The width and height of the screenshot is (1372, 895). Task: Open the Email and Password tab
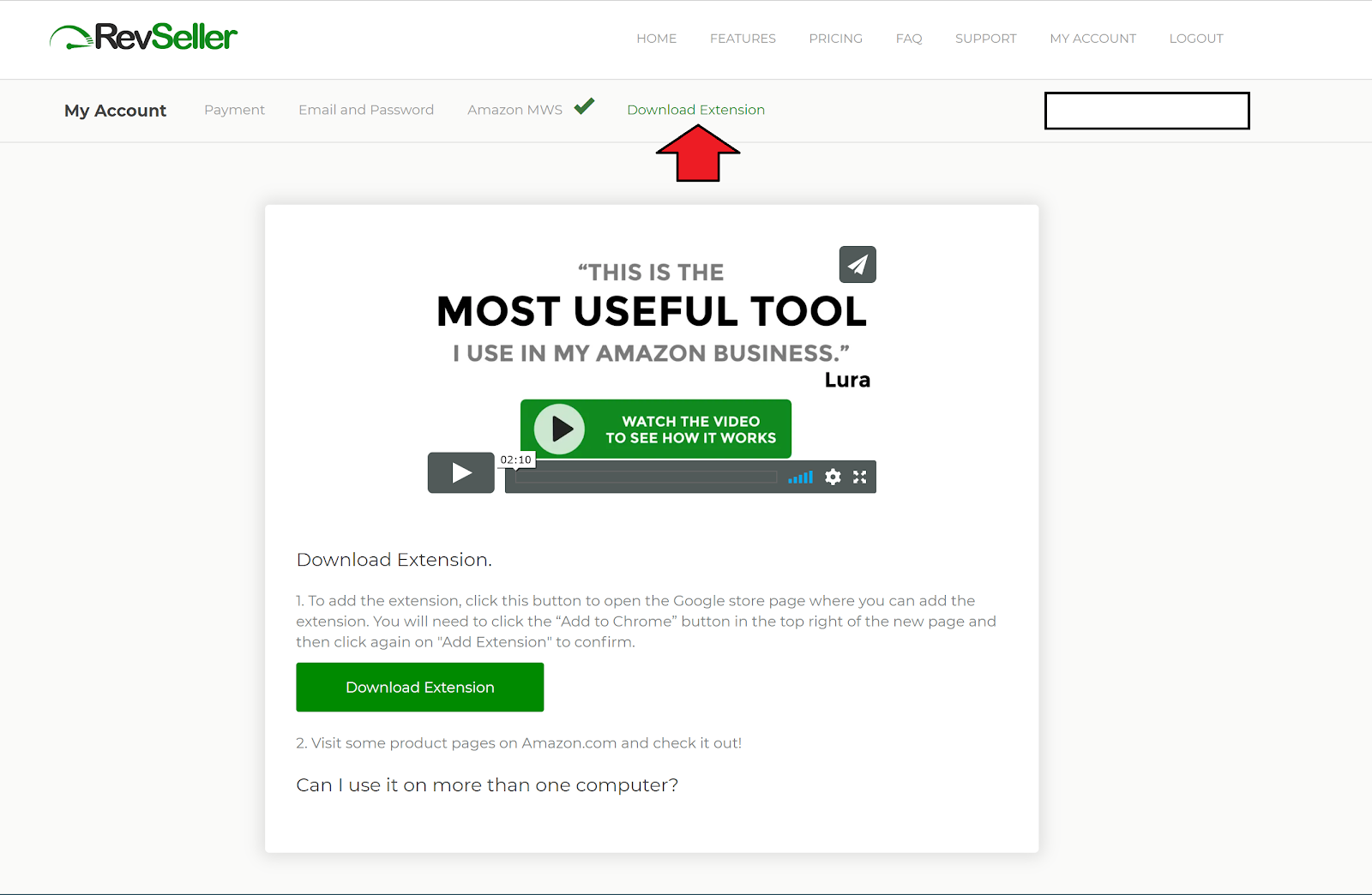point(366,110)
